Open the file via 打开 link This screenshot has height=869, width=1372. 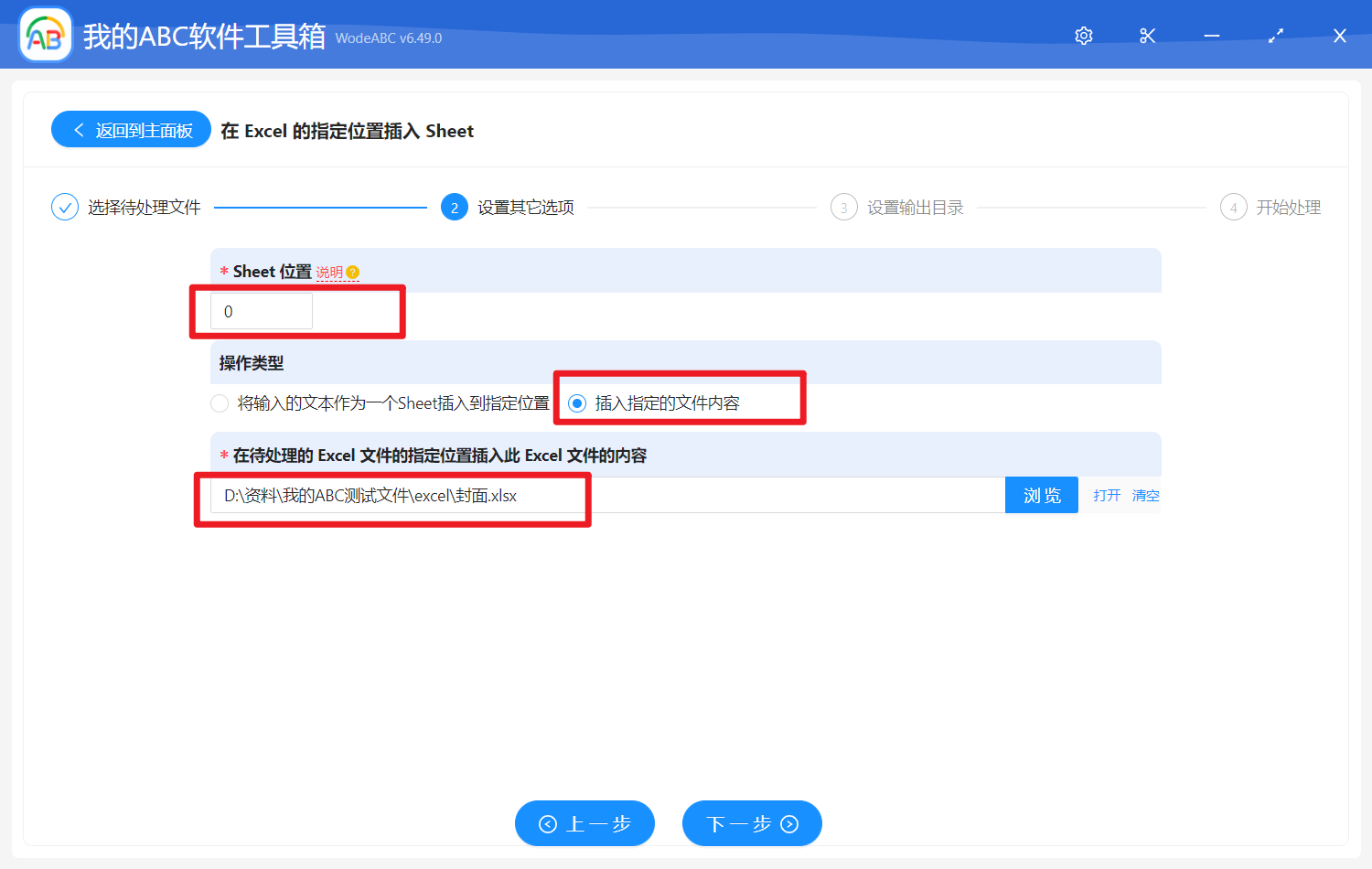1106,495
